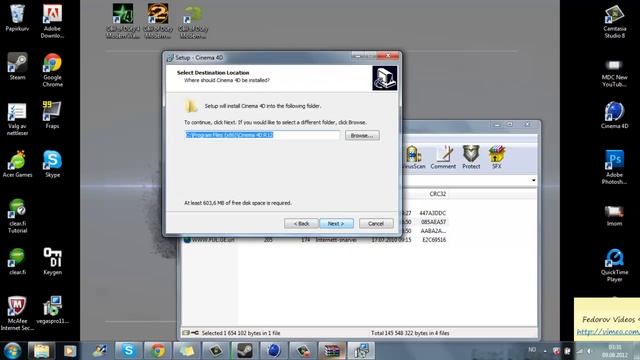Open the Papirkurv recycle bin icon
Screen dimensions: 640x360
click(17, 18)
